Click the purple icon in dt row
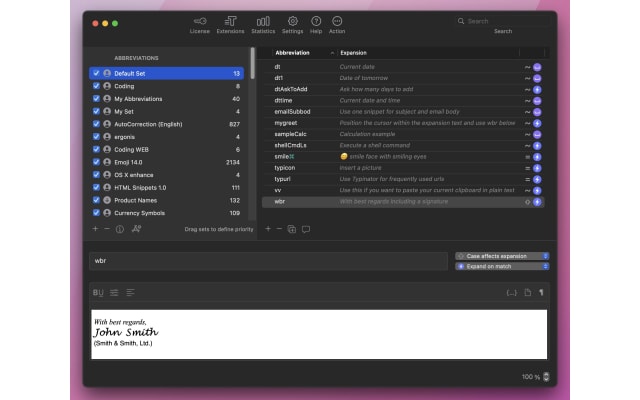Viewport: 640px width, 400px height. pyautogui.click(x=537, y=67)
